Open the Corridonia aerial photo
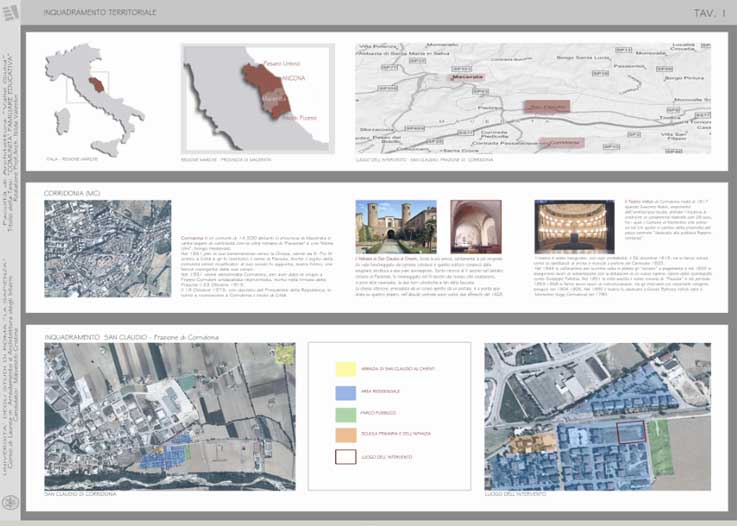737x526 pixels. 108,249
